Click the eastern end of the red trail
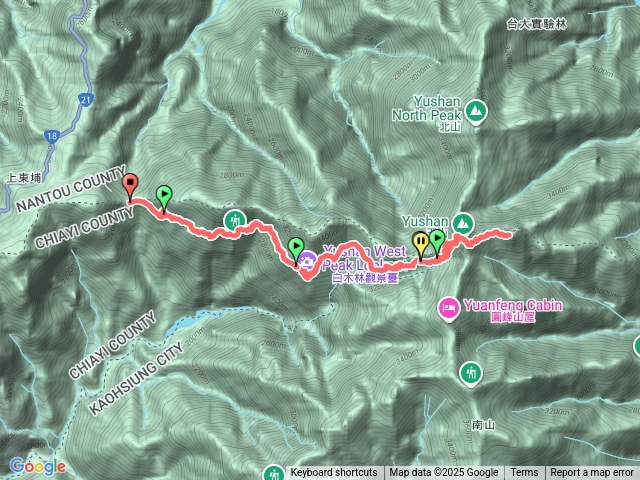The width and height of the screenshot is (640, 480). click(508, 235)
